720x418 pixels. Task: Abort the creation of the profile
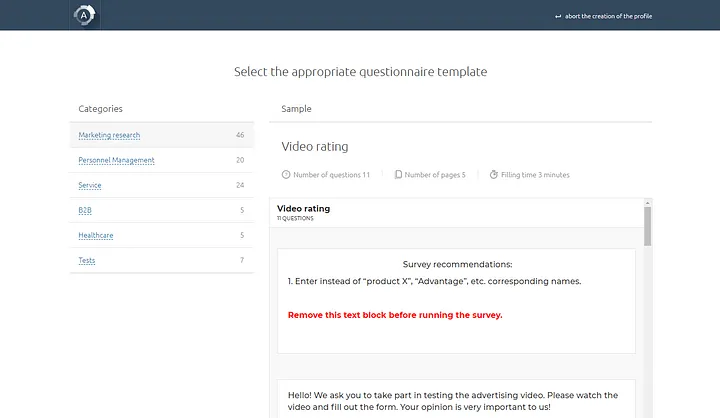coord(608,16)
